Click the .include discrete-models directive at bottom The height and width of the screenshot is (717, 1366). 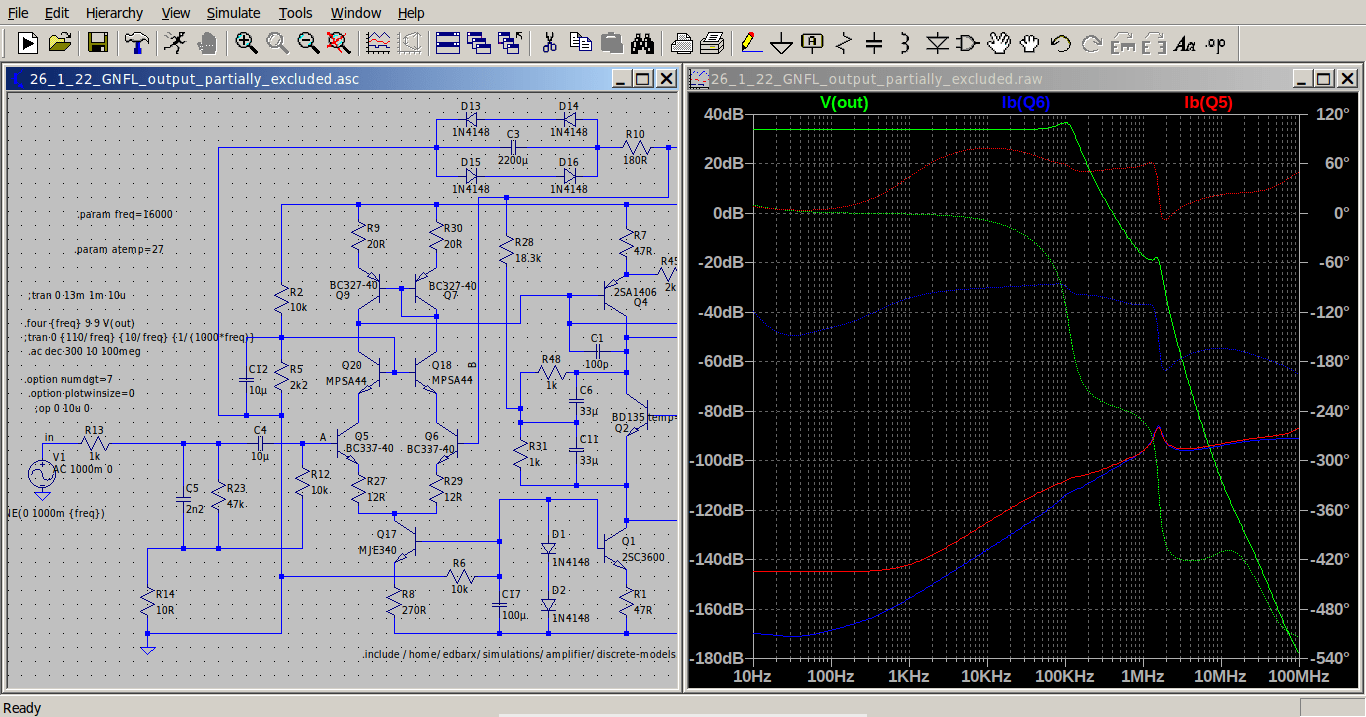[x=519, y=654]
